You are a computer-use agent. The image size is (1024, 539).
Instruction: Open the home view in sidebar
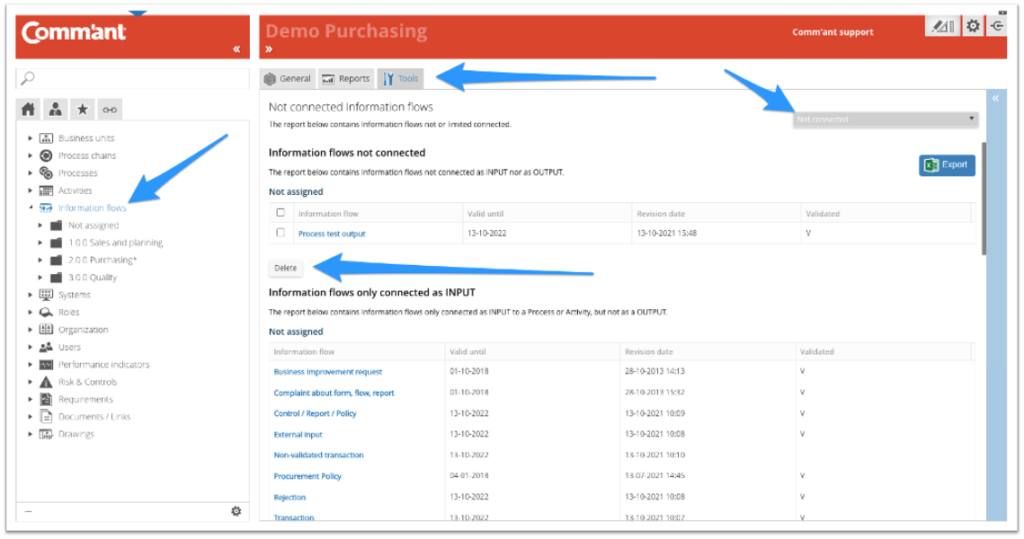(29, 109)
